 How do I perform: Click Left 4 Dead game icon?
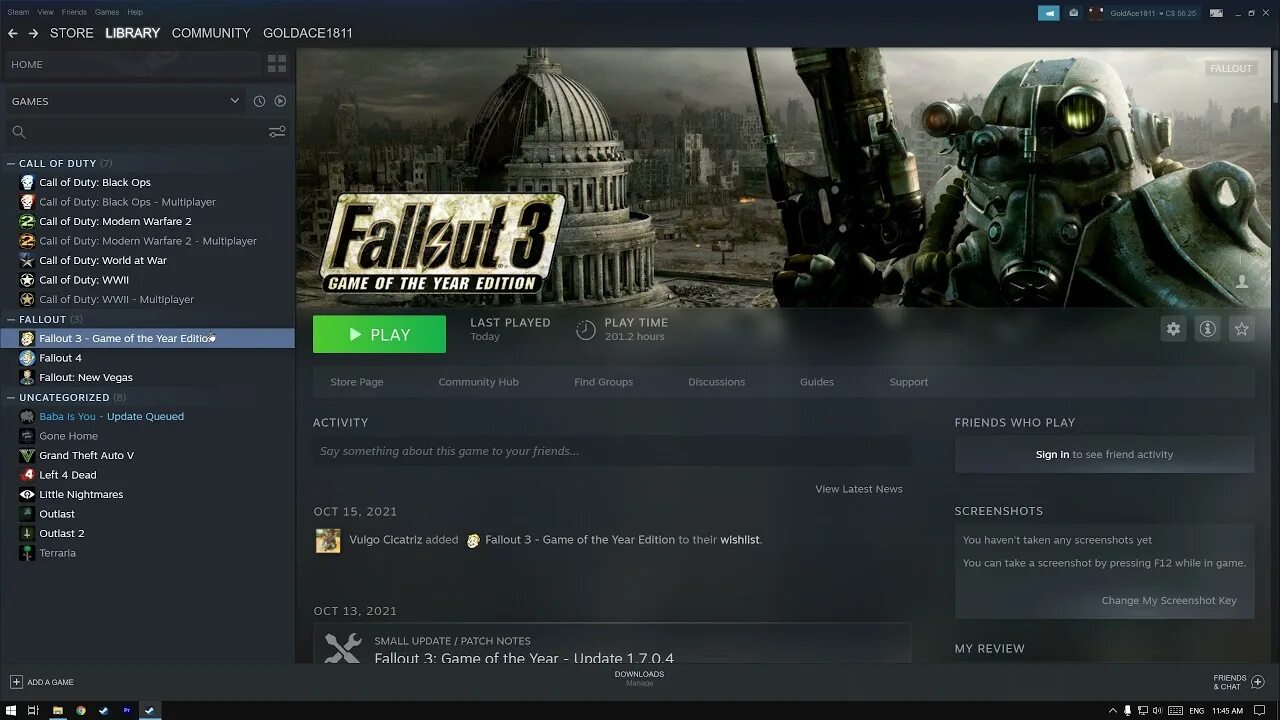(x=27, y=475)
